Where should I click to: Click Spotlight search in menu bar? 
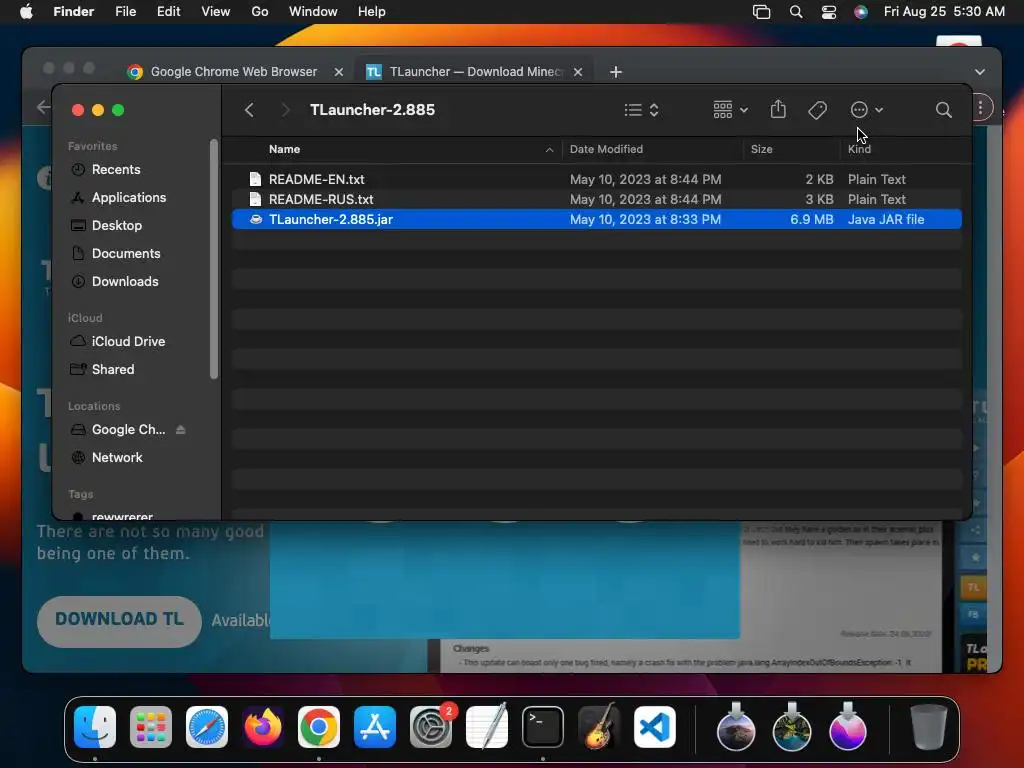point(795,11)
